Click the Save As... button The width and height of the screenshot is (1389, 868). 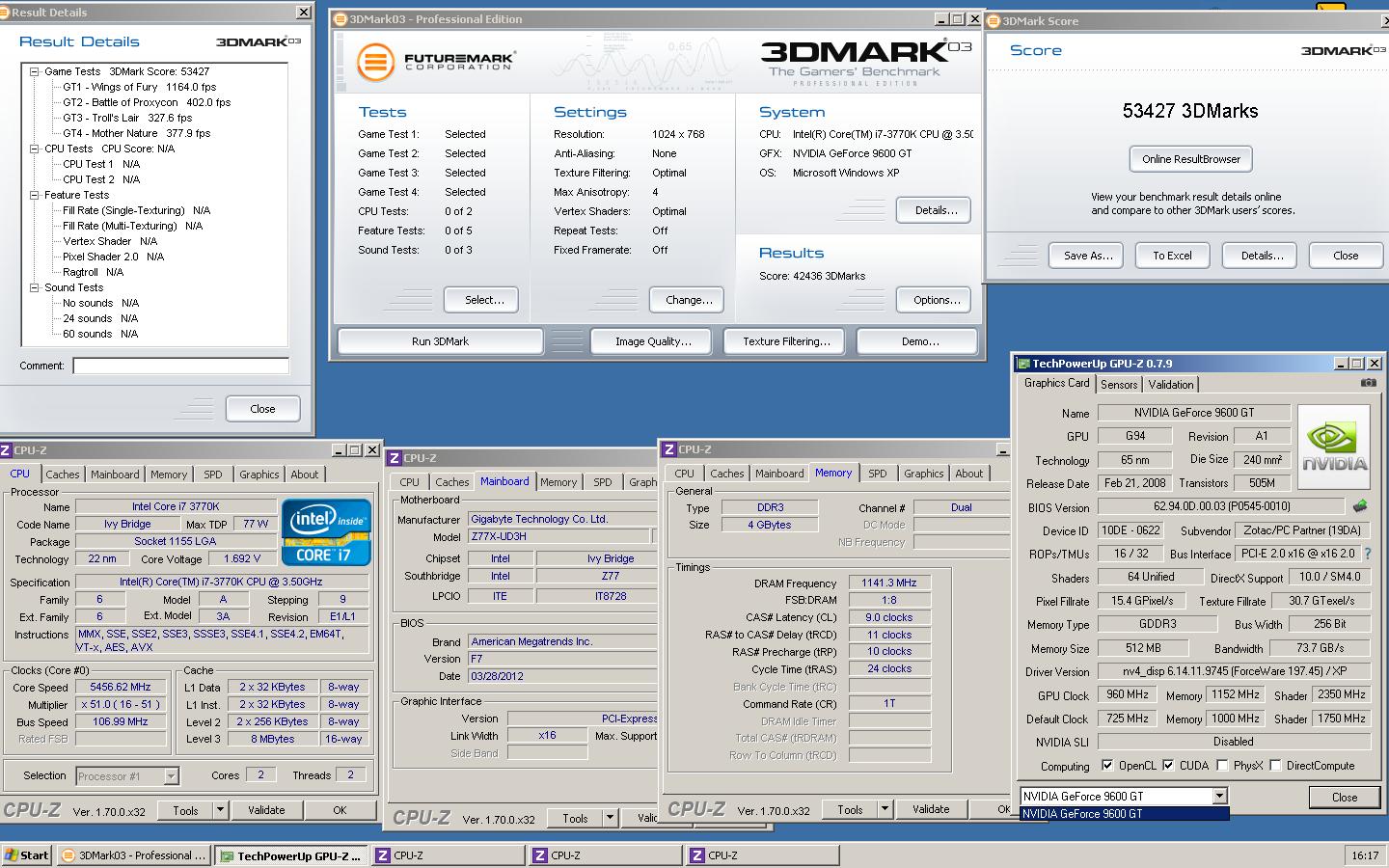pos(1088,256)
